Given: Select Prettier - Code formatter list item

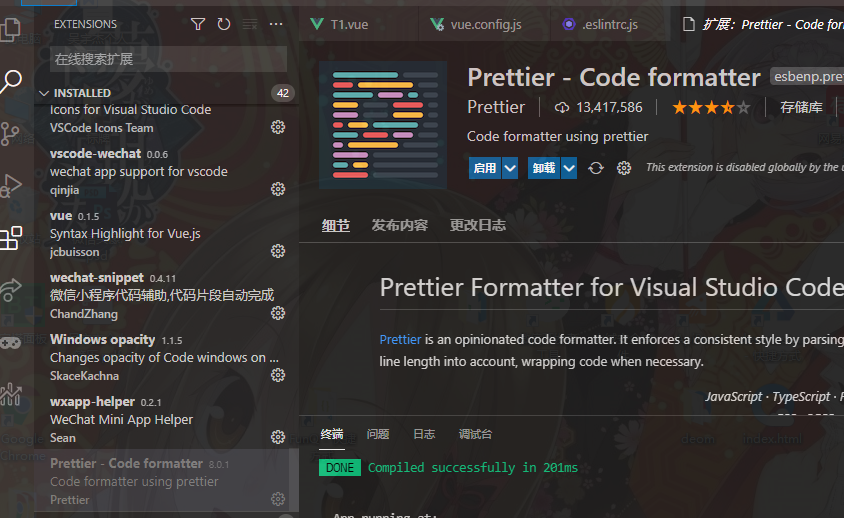Looking at the screenshot, I should (x=166, y=481).
